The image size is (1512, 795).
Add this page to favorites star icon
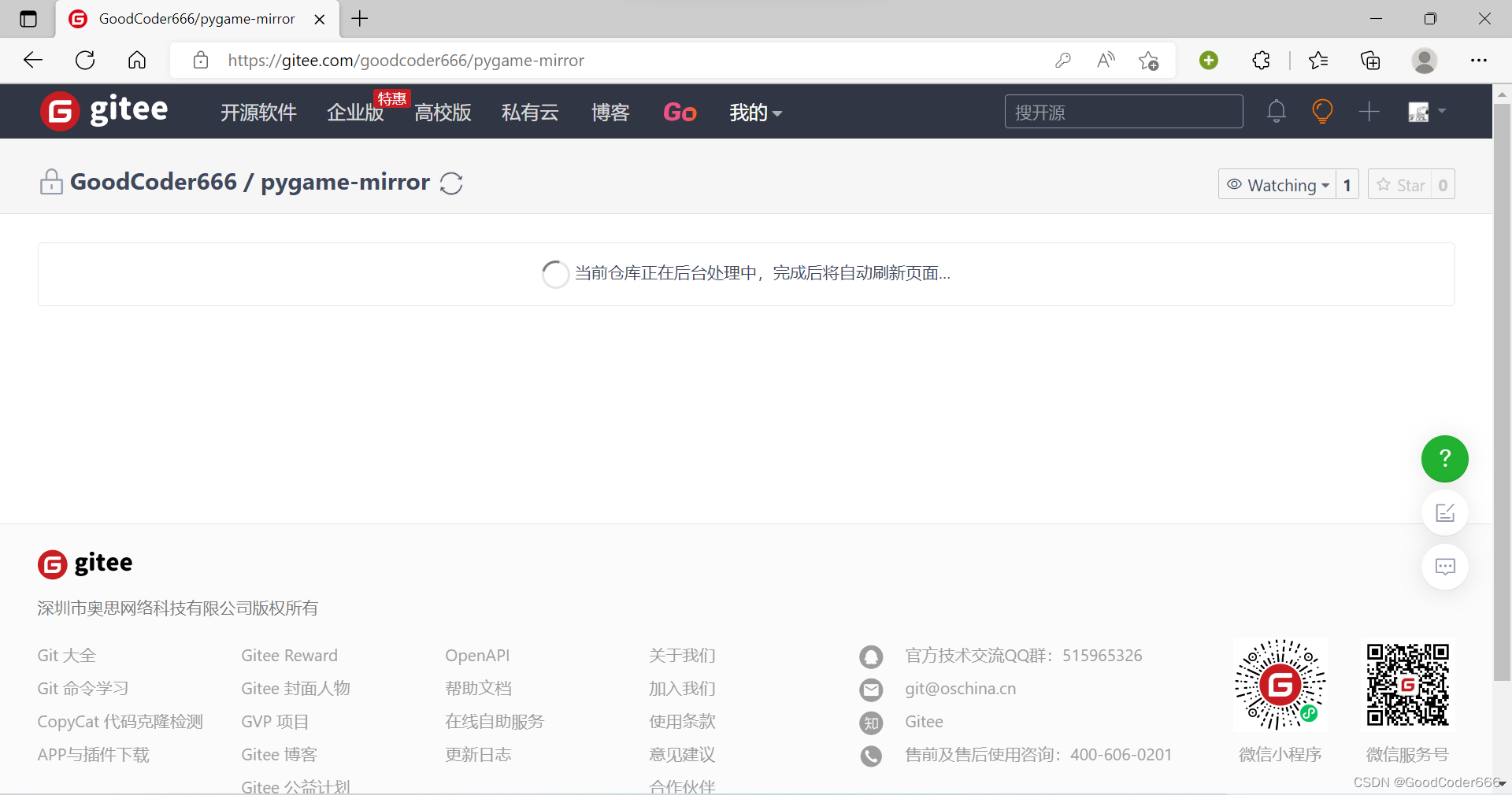click(x=1148, y=60)
